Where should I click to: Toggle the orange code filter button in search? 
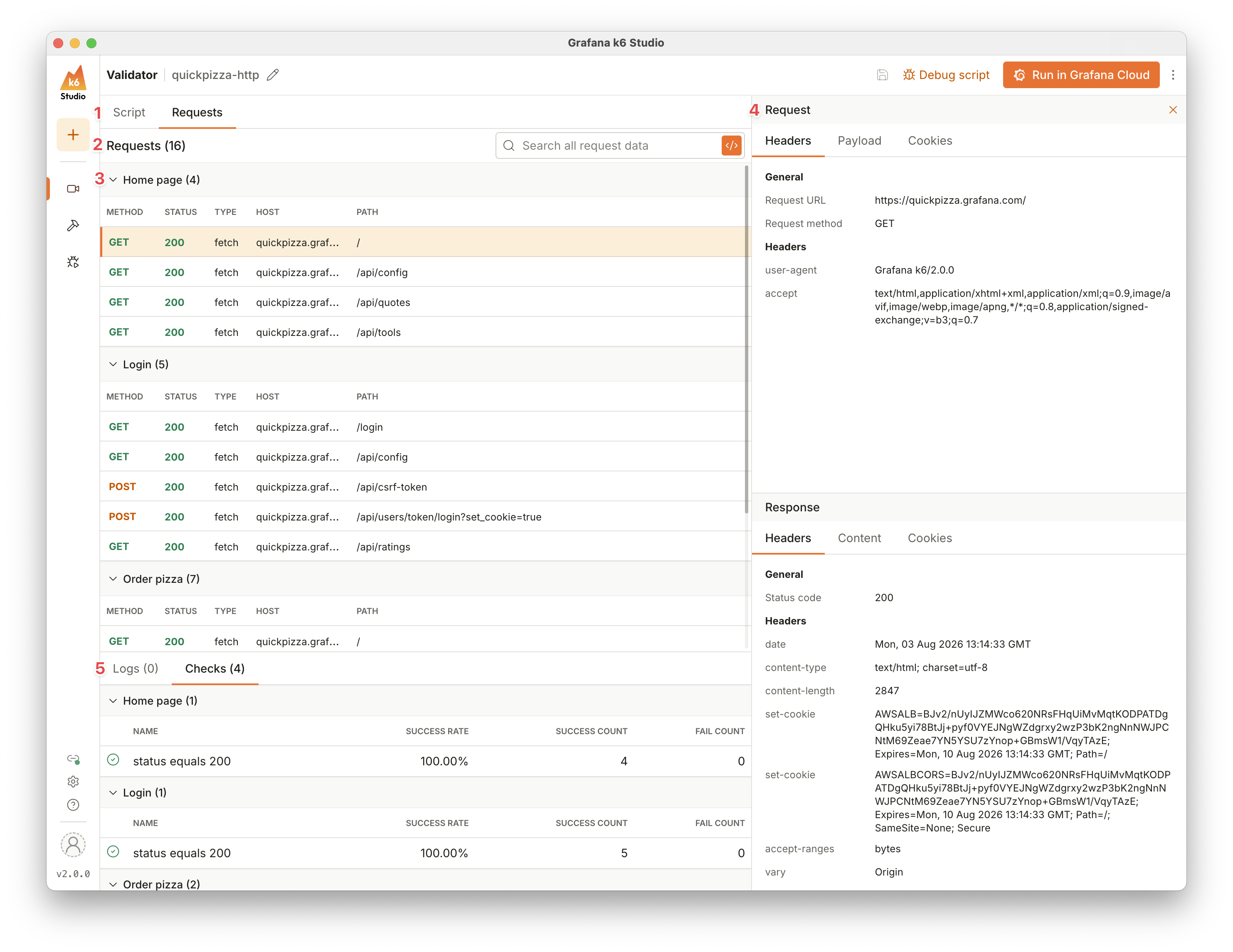click(731, 146)
